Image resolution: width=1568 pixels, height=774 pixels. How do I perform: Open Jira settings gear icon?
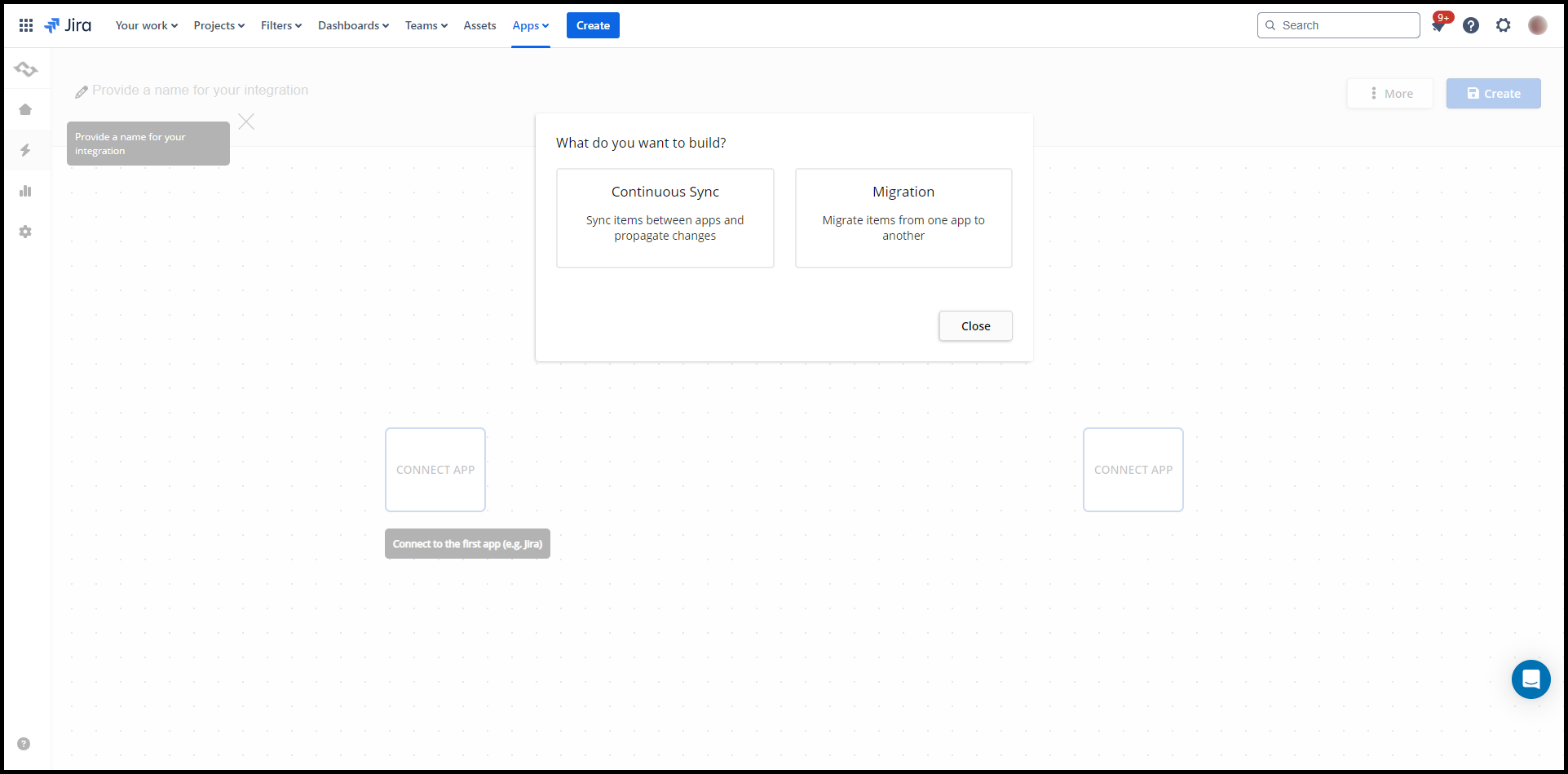coord(1504,25)
